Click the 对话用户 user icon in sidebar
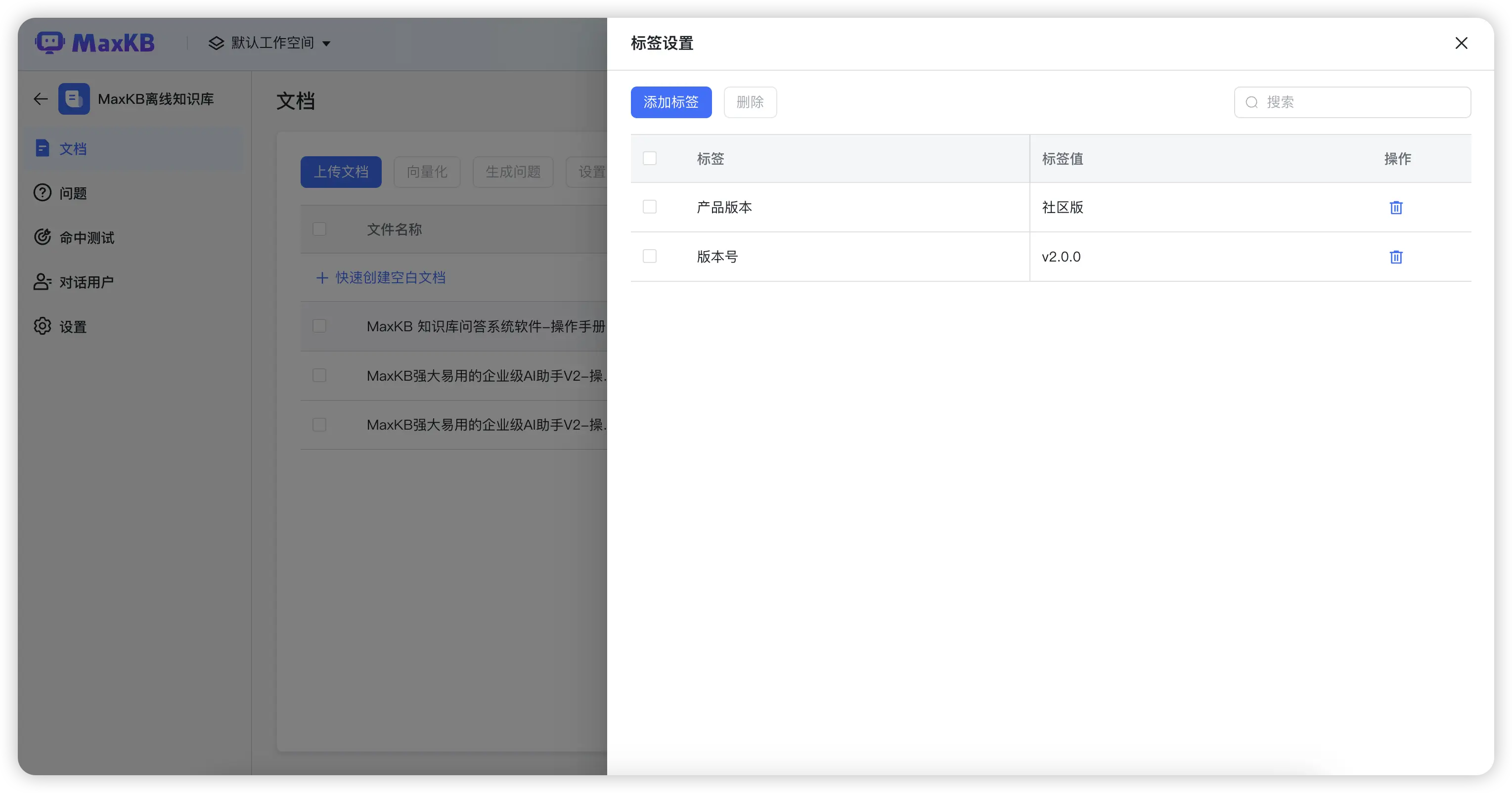 (x=42, y=282)
